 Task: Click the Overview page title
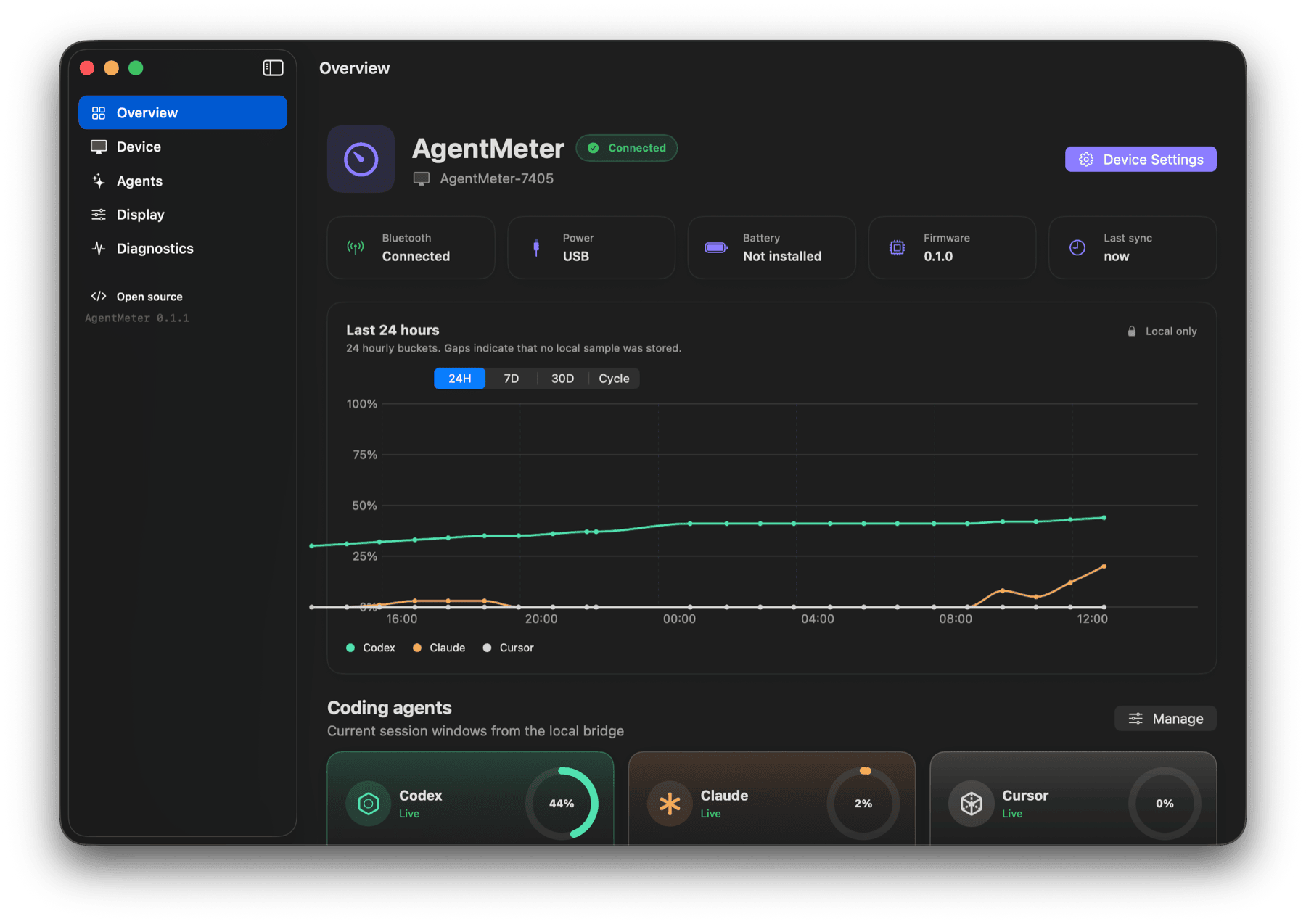click(355, 68)
